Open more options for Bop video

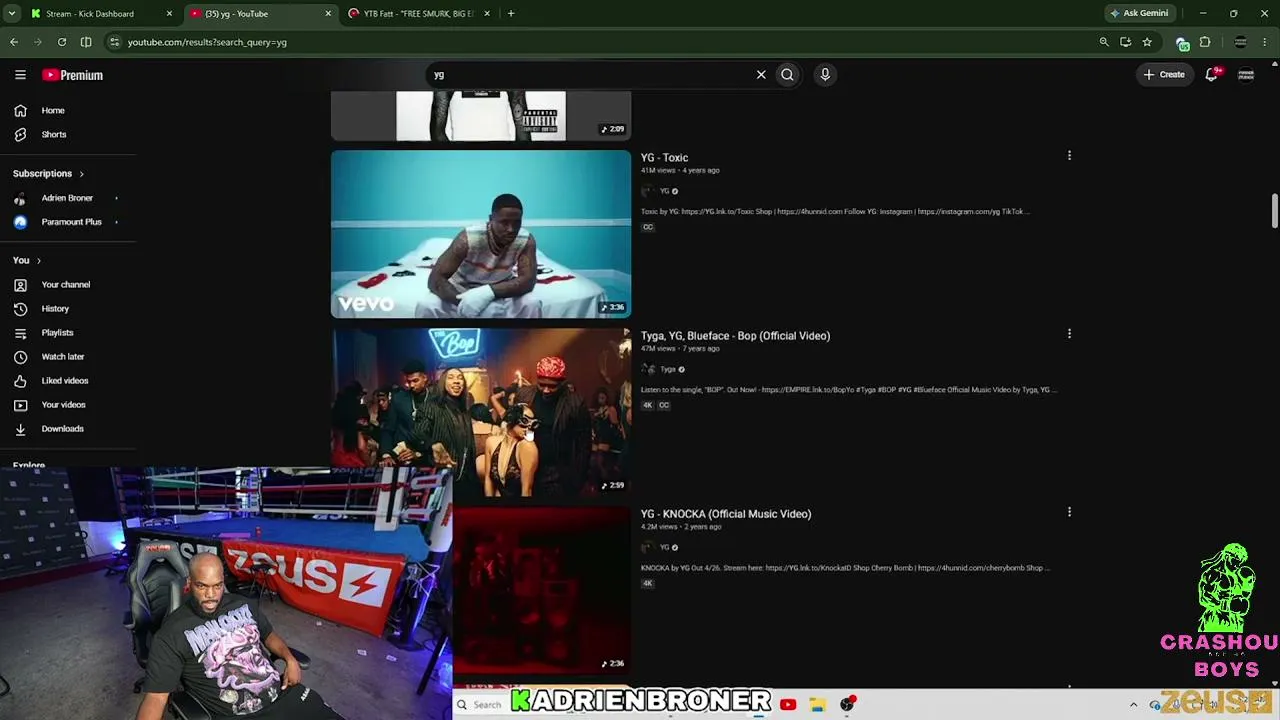pos(1069,334)
